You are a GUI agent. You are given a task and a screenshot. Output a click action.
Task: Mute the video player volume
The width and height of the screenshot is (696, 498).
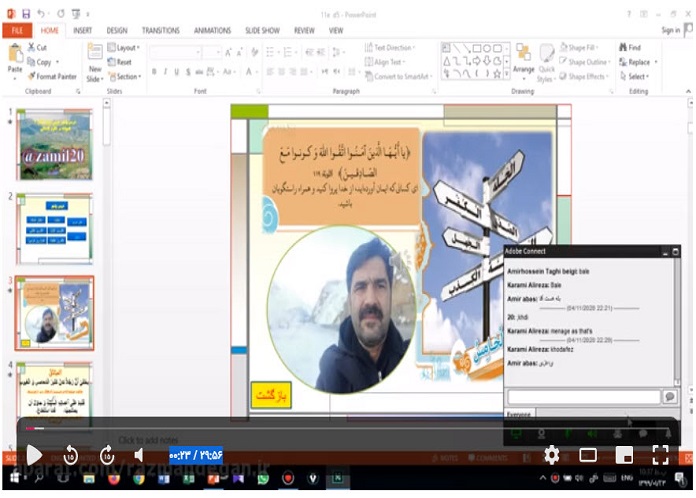tap(139, 455)
